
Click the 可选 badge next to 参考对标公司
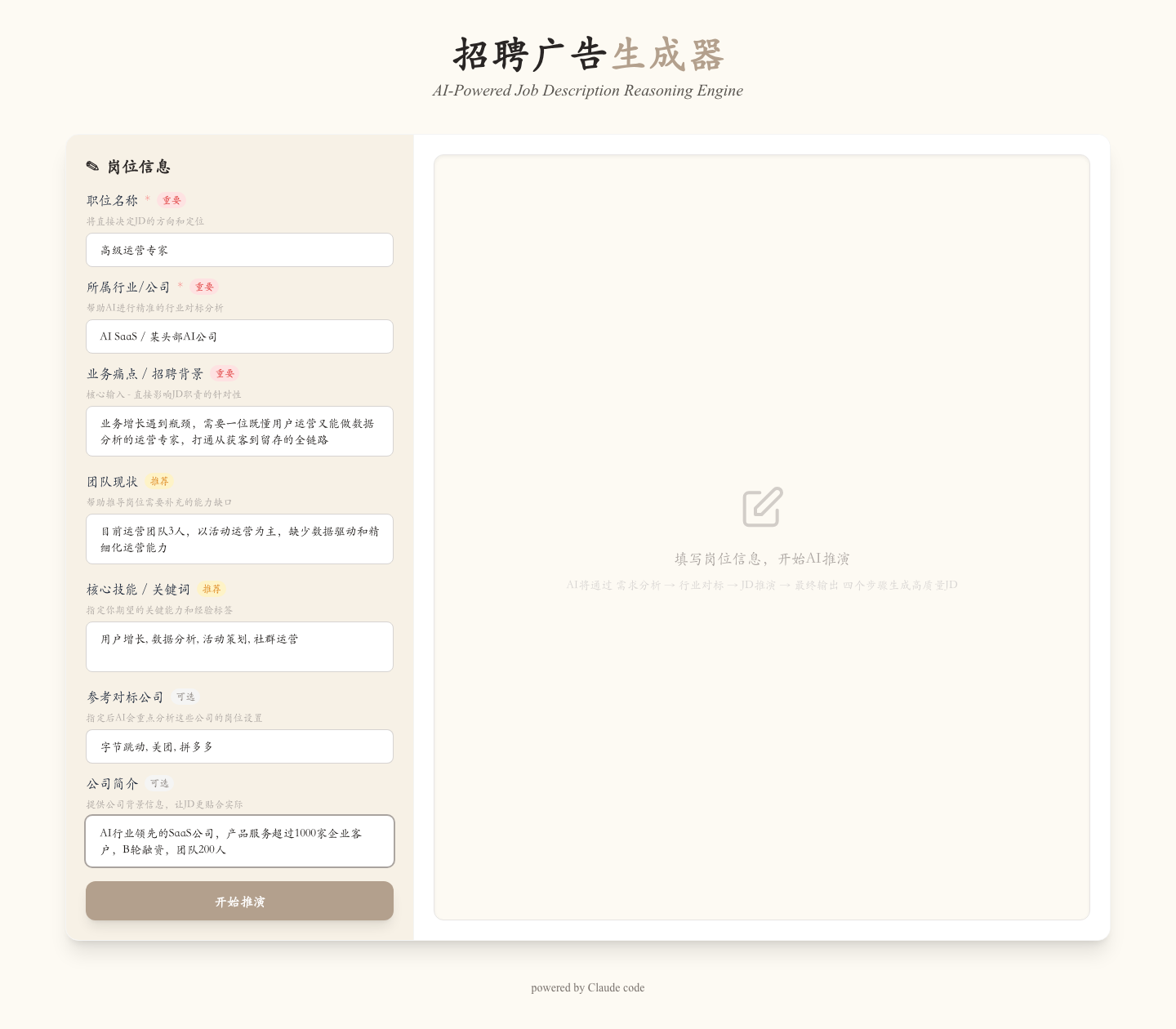click(x=186, y=697)
